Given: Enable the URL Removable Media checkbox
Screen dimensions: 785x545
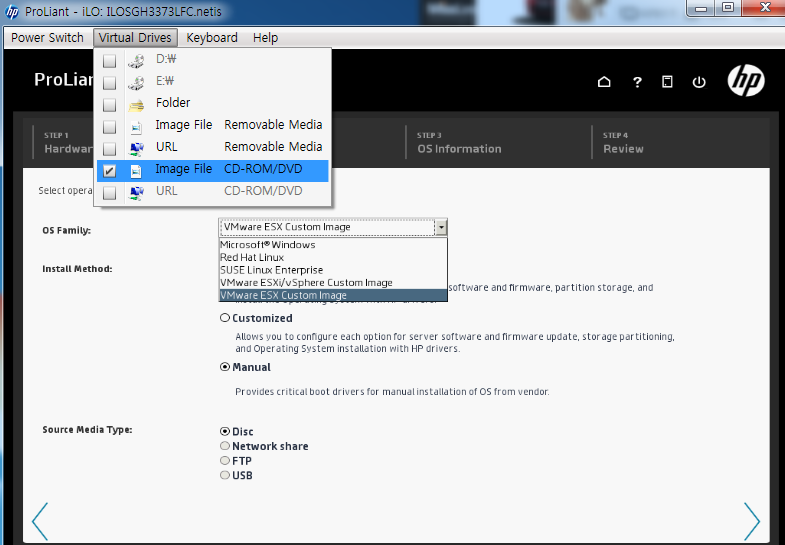Looking at the screenshot, I should click(109, 149).
